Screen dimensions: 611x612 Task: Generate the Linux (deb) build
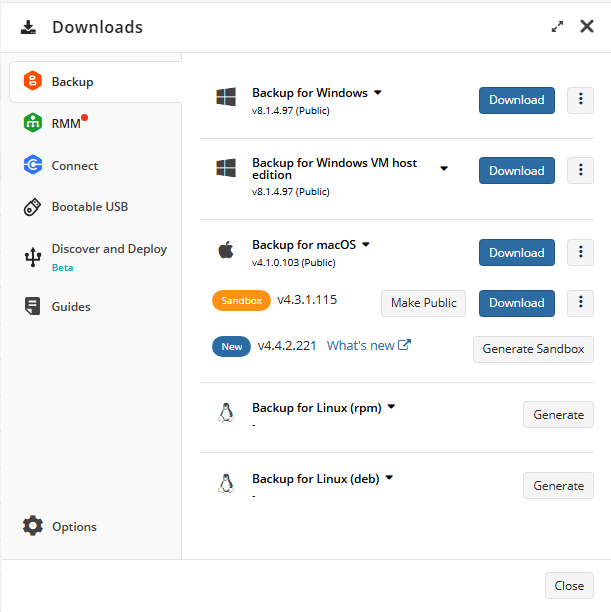[x=558, y=486]
